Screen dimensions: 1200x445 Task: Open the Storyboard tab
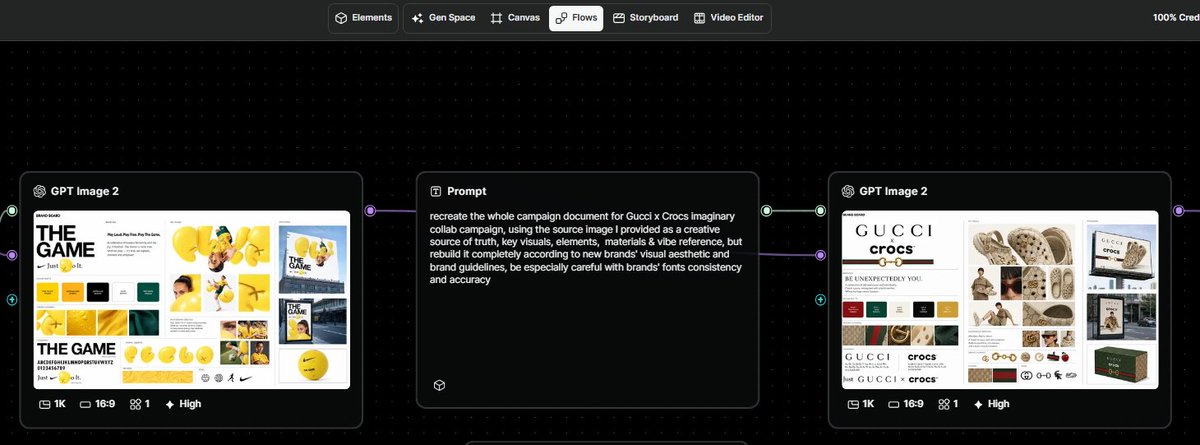tap(645, 18)
